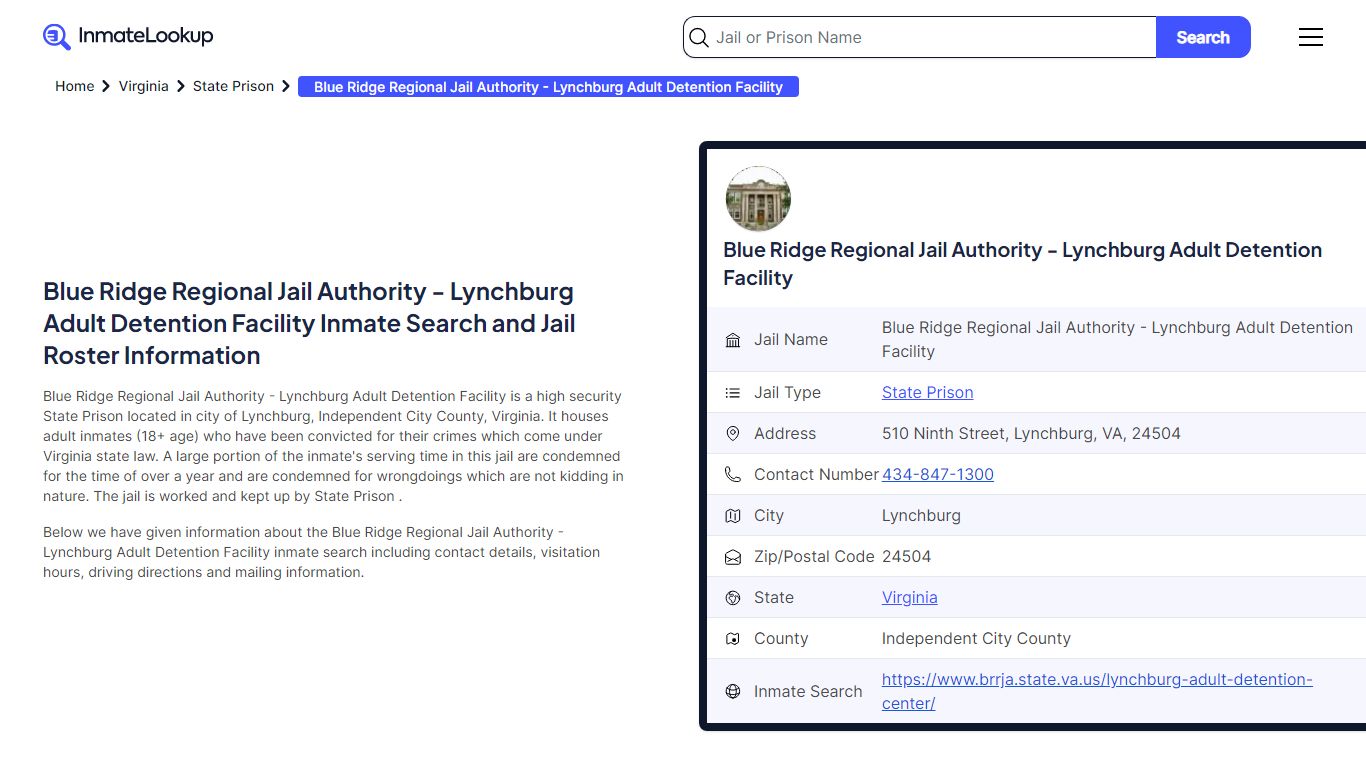This screenshot has width=1366, height=768.
Task: Click the Inmate Search globe icon
Action: coord(733,692)
